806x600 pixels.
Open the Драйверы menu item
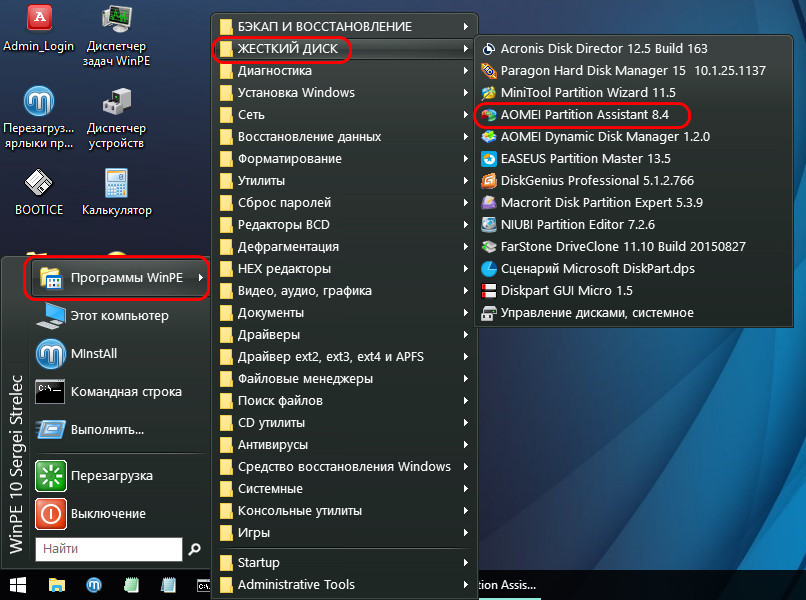pyautogui.click(x=344, y=335)
